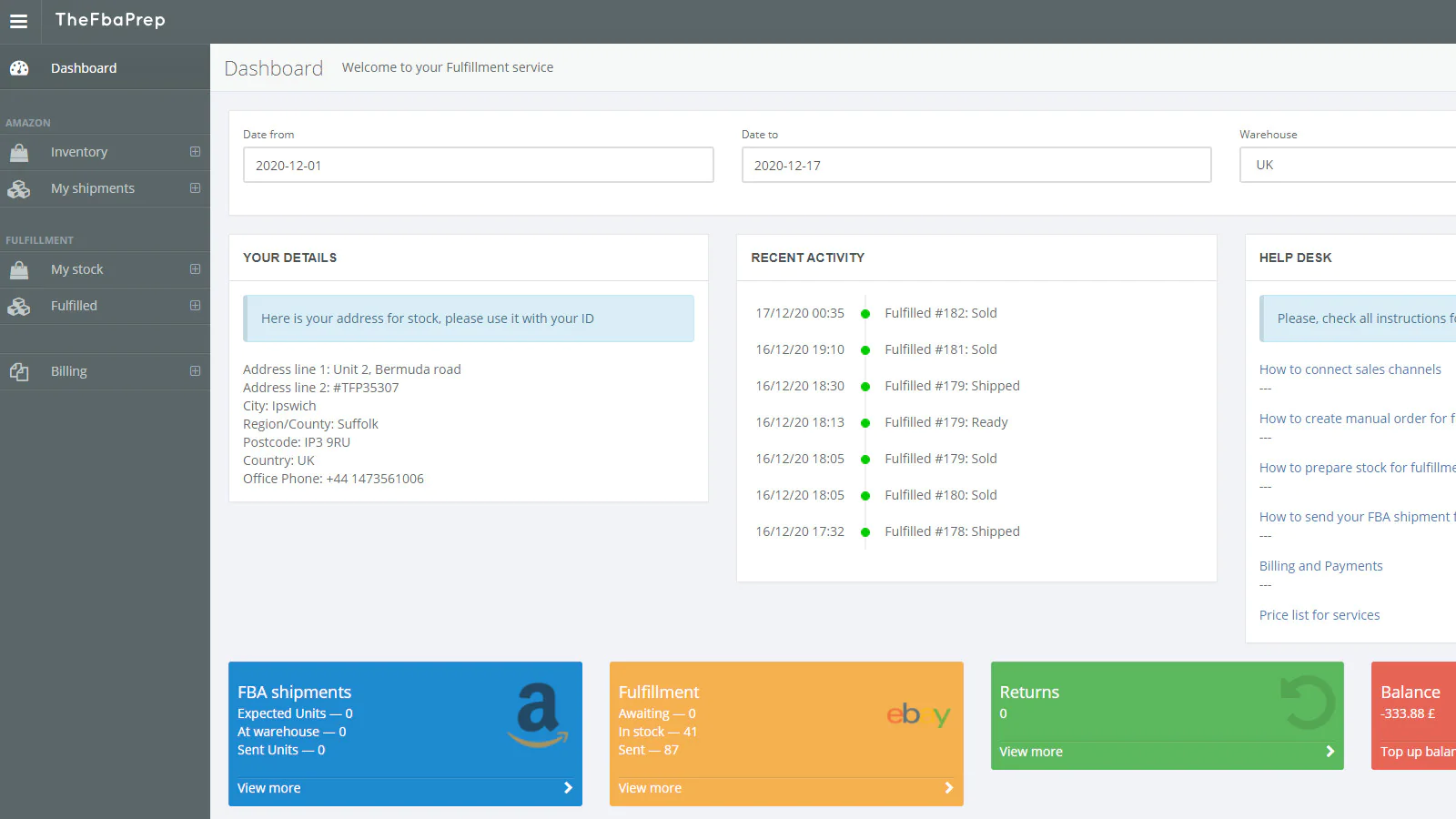Select activity Fulfilled #182: Sold
Viewport: 1456px width, 819px height.
940,313
